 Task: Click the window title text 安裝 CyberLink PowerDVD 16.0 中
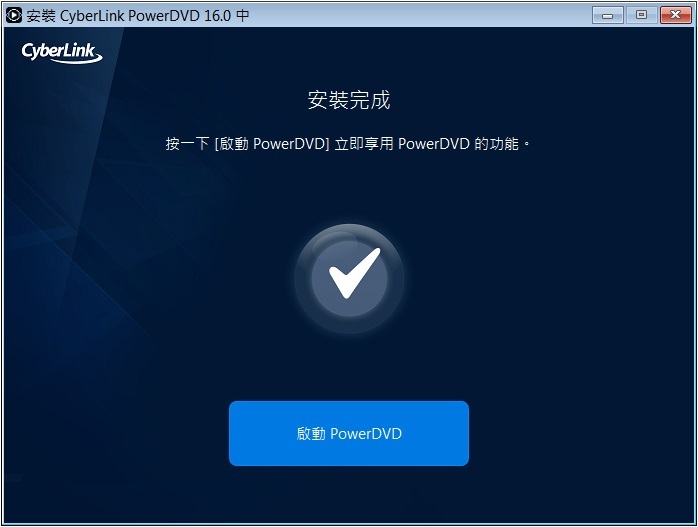coord(138,16)
